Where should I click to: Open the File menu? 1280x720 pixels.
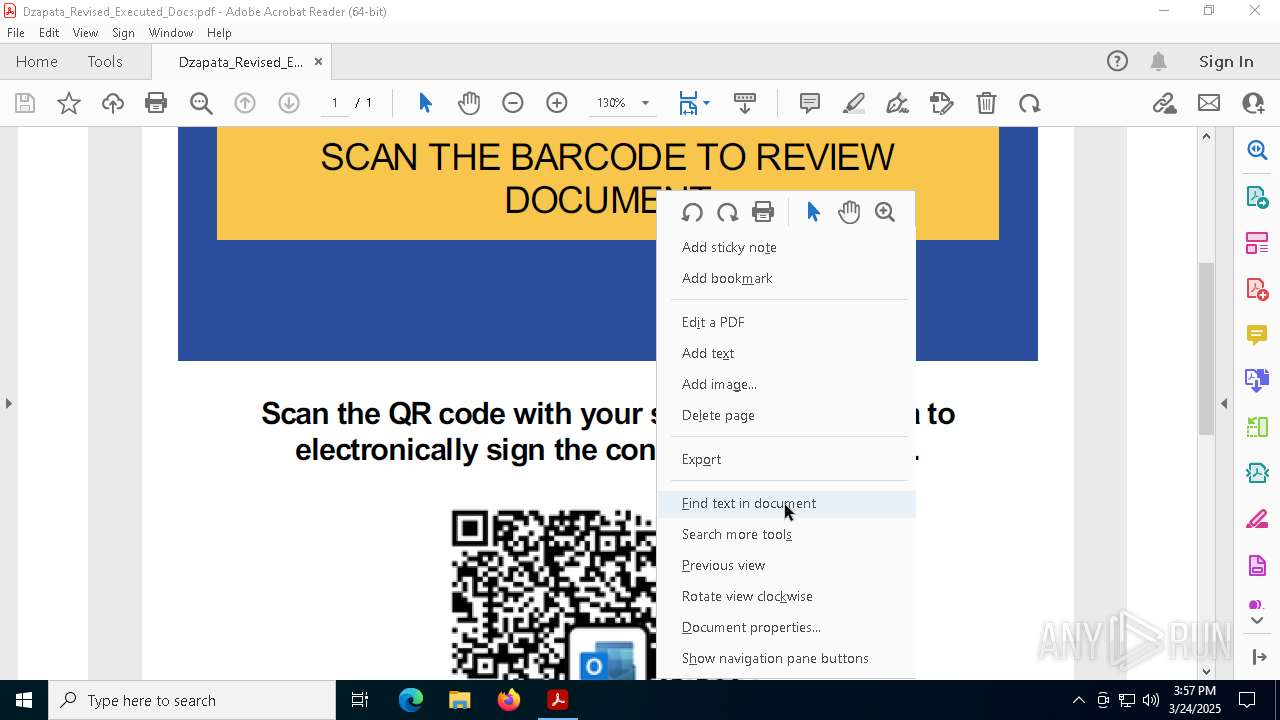16,33
